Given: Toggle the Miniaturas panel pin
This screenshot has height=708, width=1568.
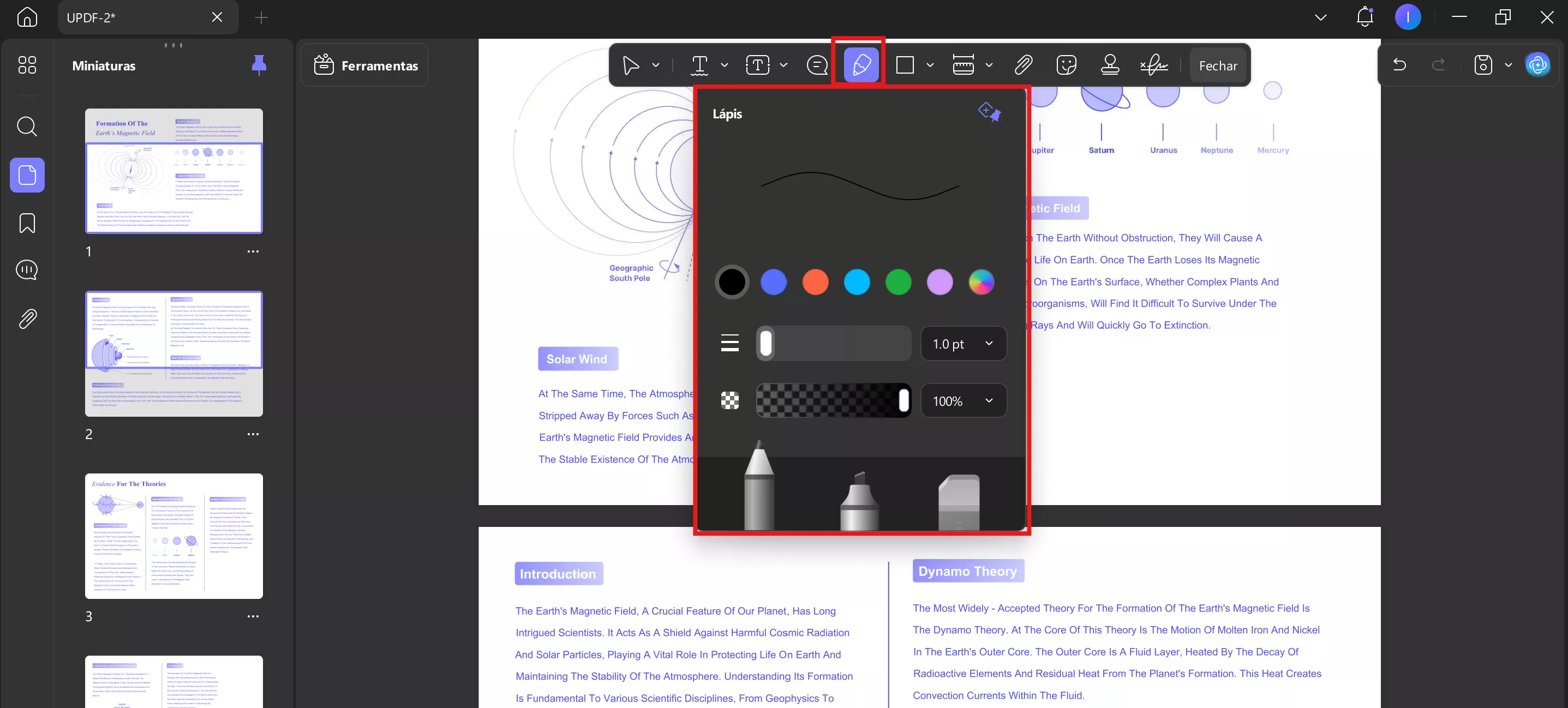Looking at the screenshot, I should coord(259,64).
